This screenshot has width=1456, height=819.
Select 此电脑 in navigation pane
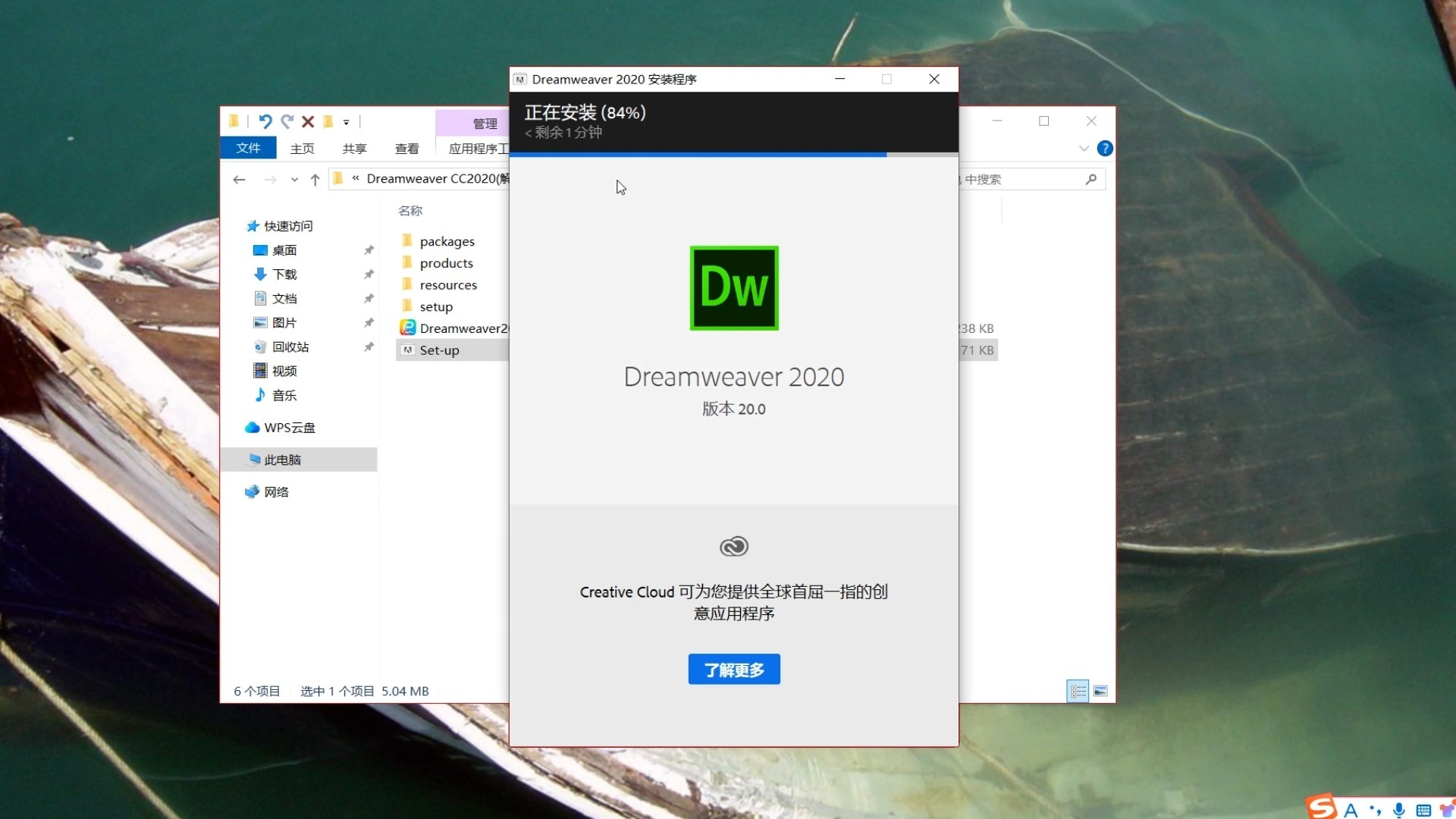point(282,460)
